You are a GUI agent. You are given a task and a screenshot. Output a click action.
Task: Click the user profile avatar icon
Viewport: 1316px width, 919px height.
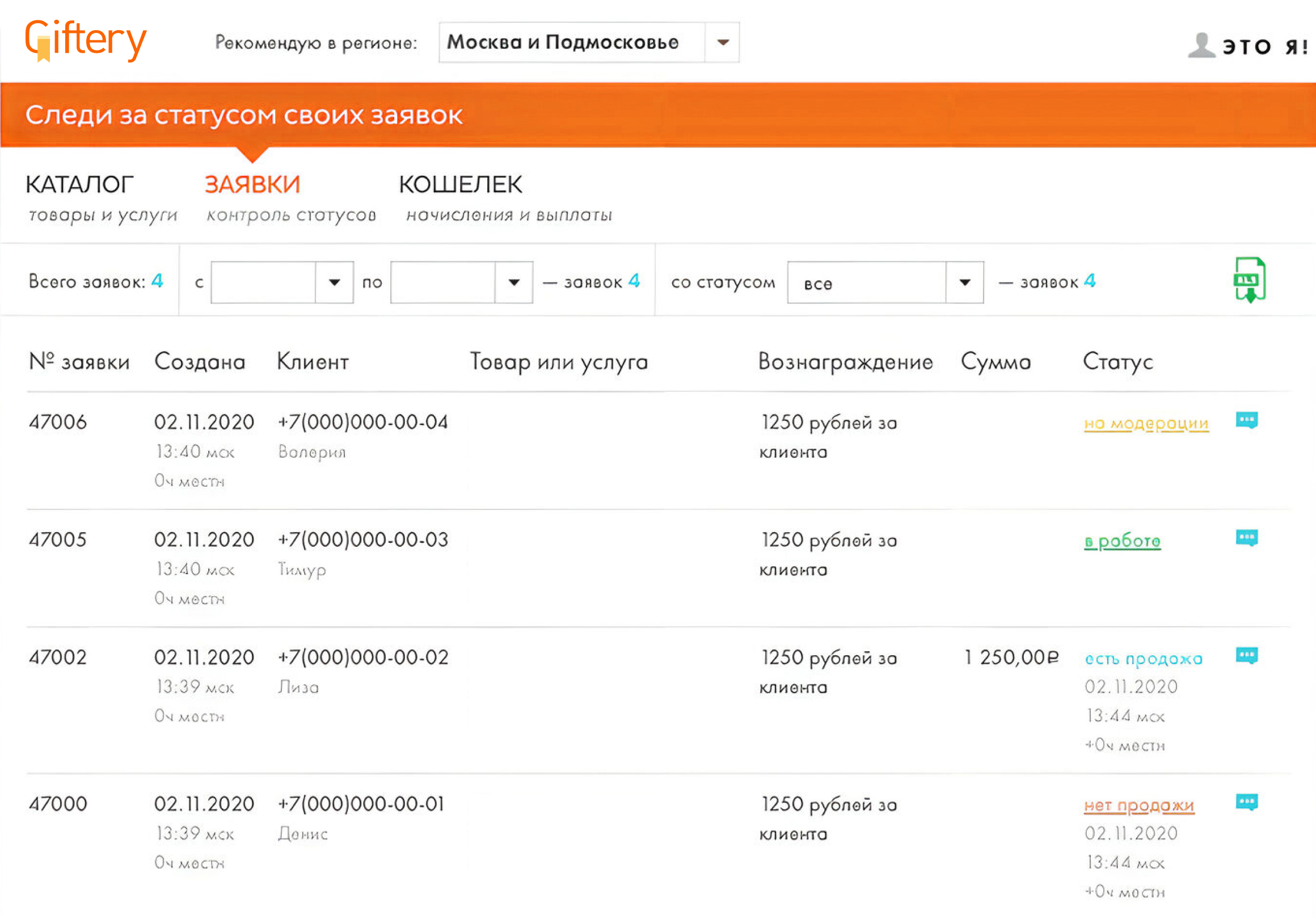coord(1201,45)
